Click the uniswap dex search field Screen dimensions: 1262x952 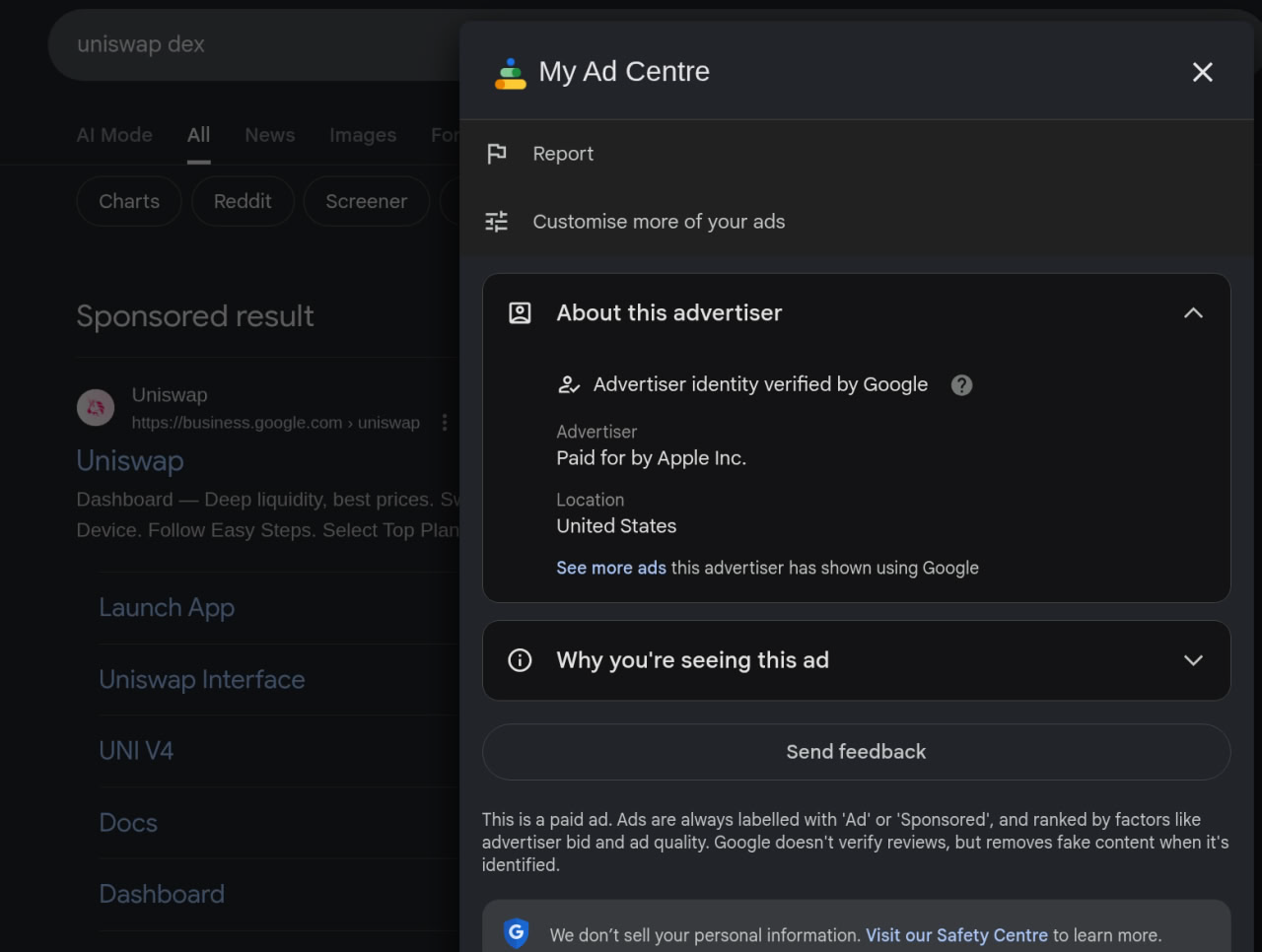pos(246,44)
